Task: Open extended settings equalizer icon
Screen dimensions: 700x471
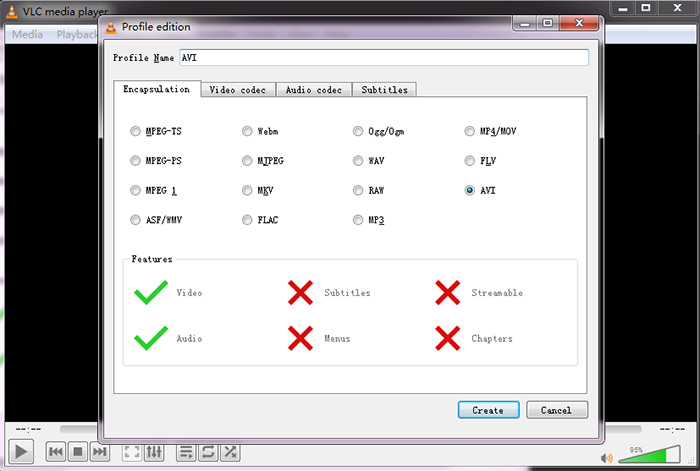Action: click(x=154, y=452)
